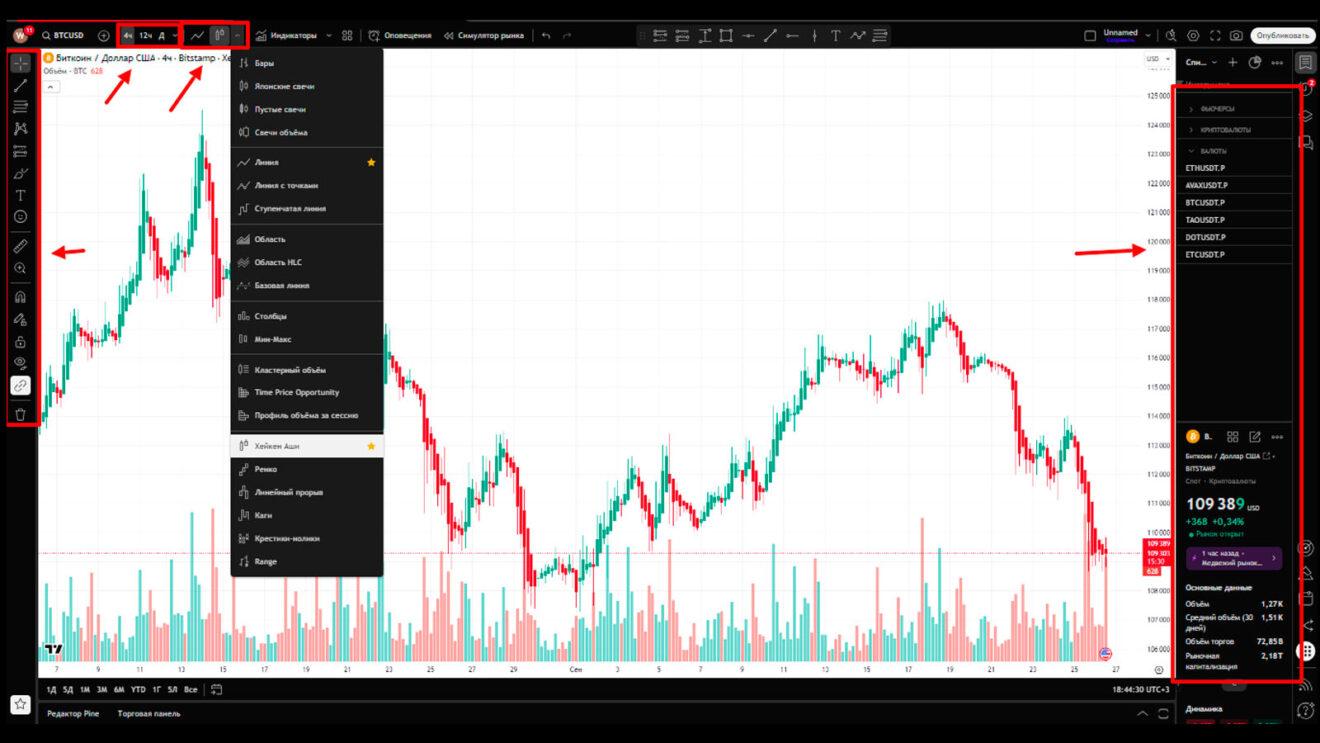This screenshot has width=1320, height=743.
Task: Open the Редактор Pine panel
Action: coord(73,714)
